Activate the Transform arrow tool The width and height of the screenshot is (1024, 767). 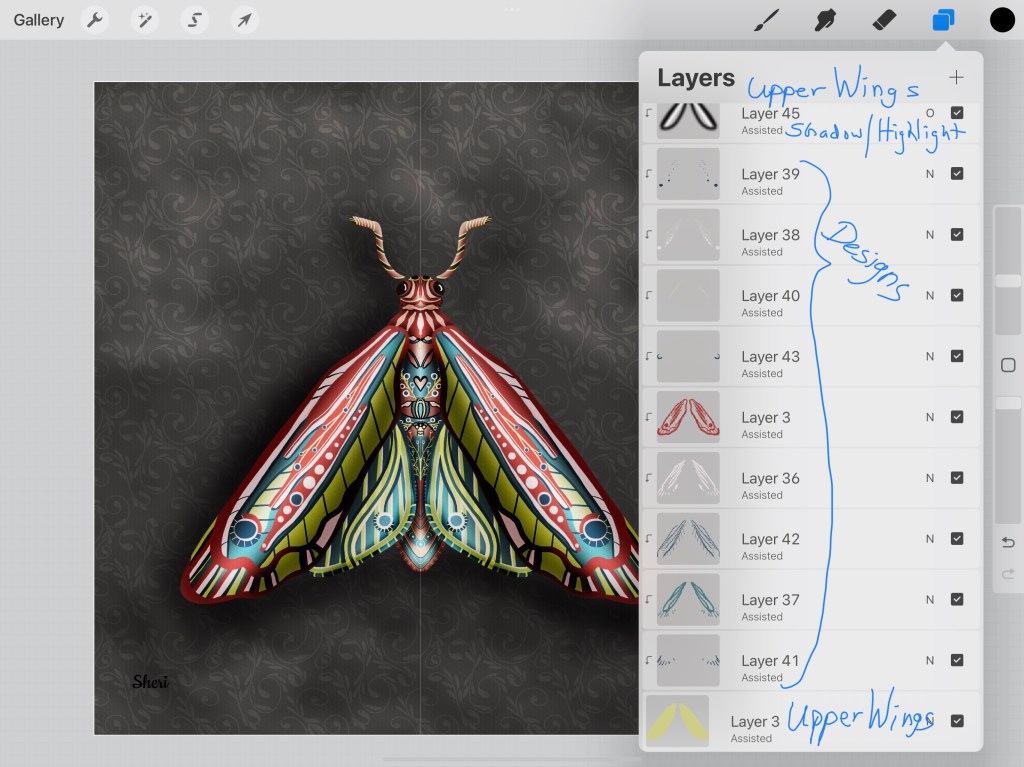(x=244, y=20)
